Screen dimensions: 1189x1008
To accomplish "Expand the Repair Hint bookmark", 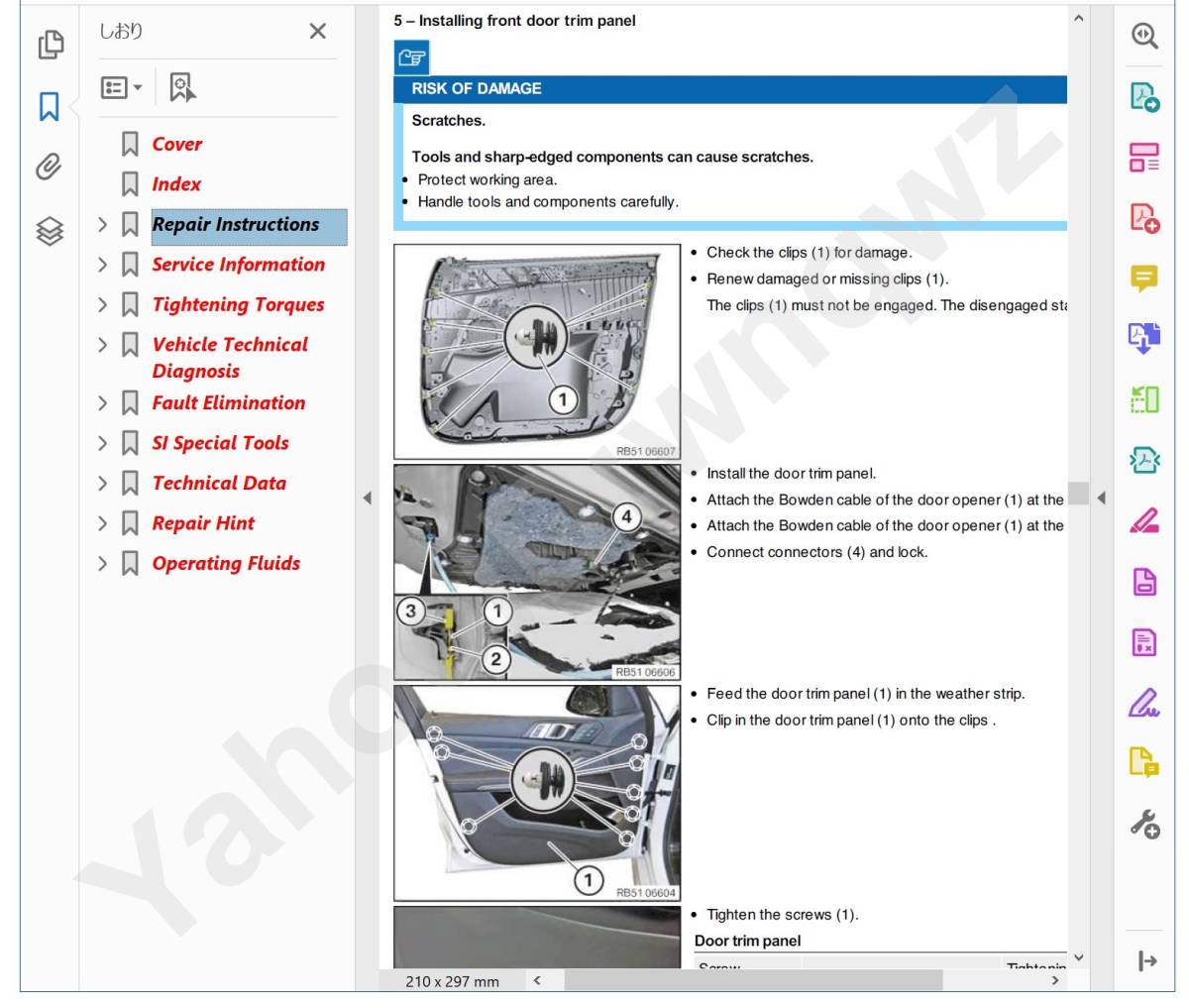I will [103, 523].
